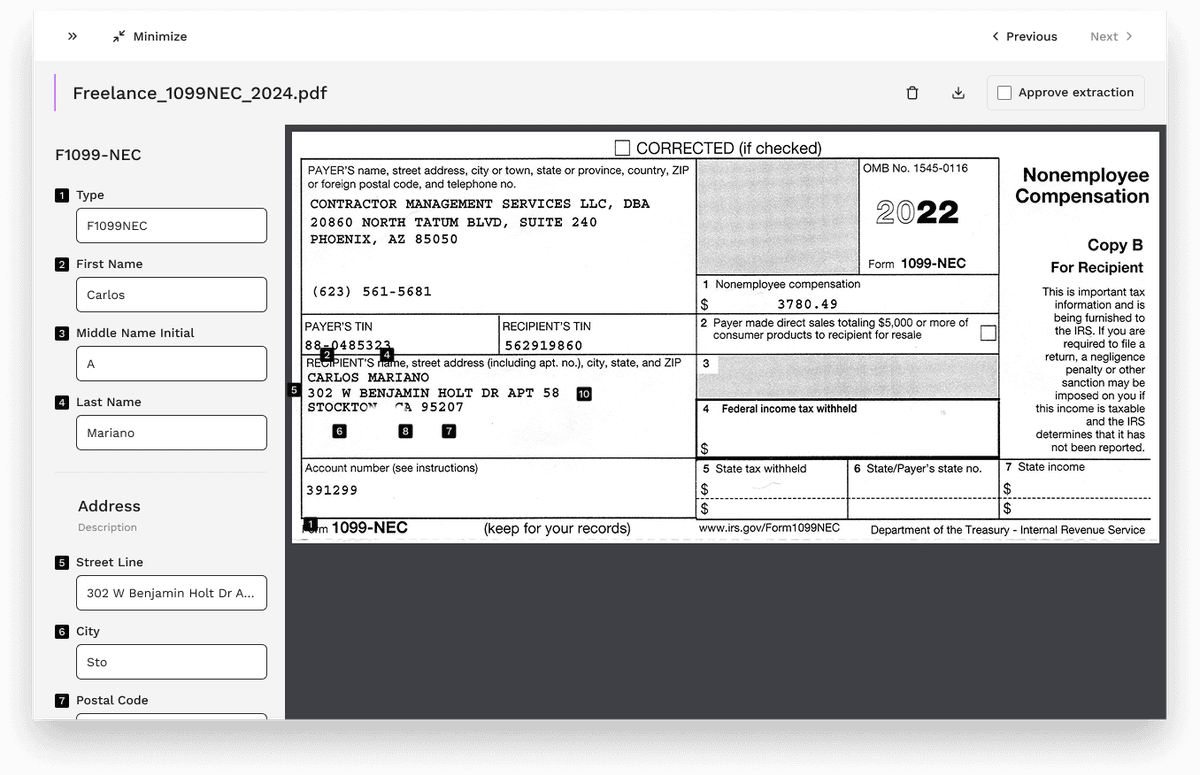Click the Postal Code badge numbered 7 in sidebar
The height and width of the screenshot is (775, 1200).
(x=62, y=701)
